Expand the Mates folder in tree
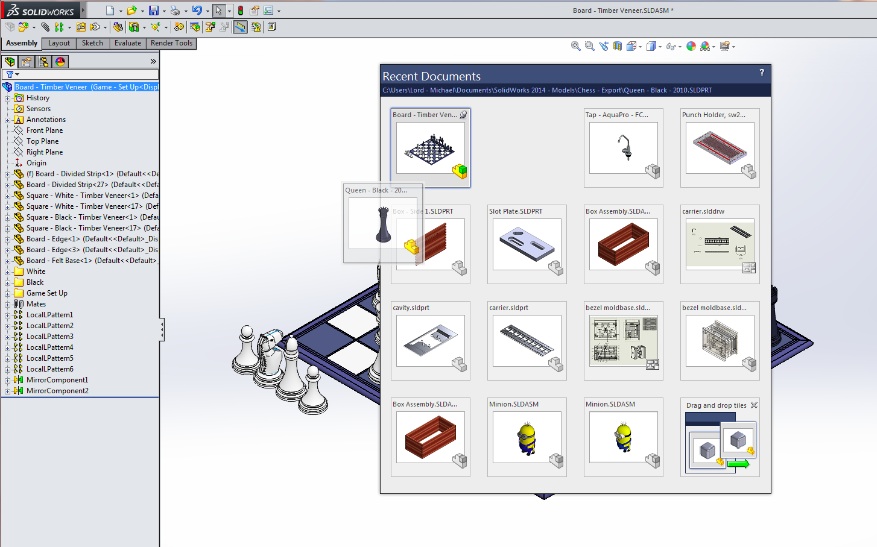 click(7, 304)
